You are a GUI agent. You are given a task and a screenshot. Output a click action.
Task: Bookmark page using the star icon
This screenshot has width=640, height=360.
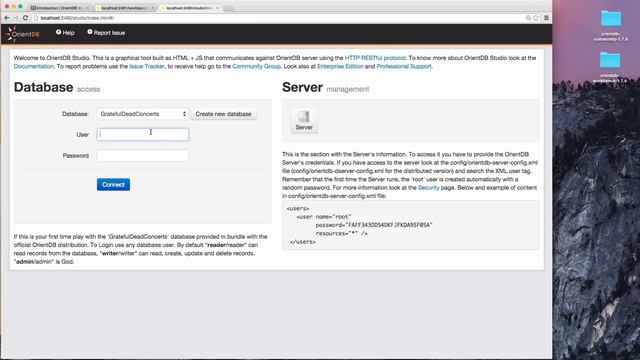(536, 18)
